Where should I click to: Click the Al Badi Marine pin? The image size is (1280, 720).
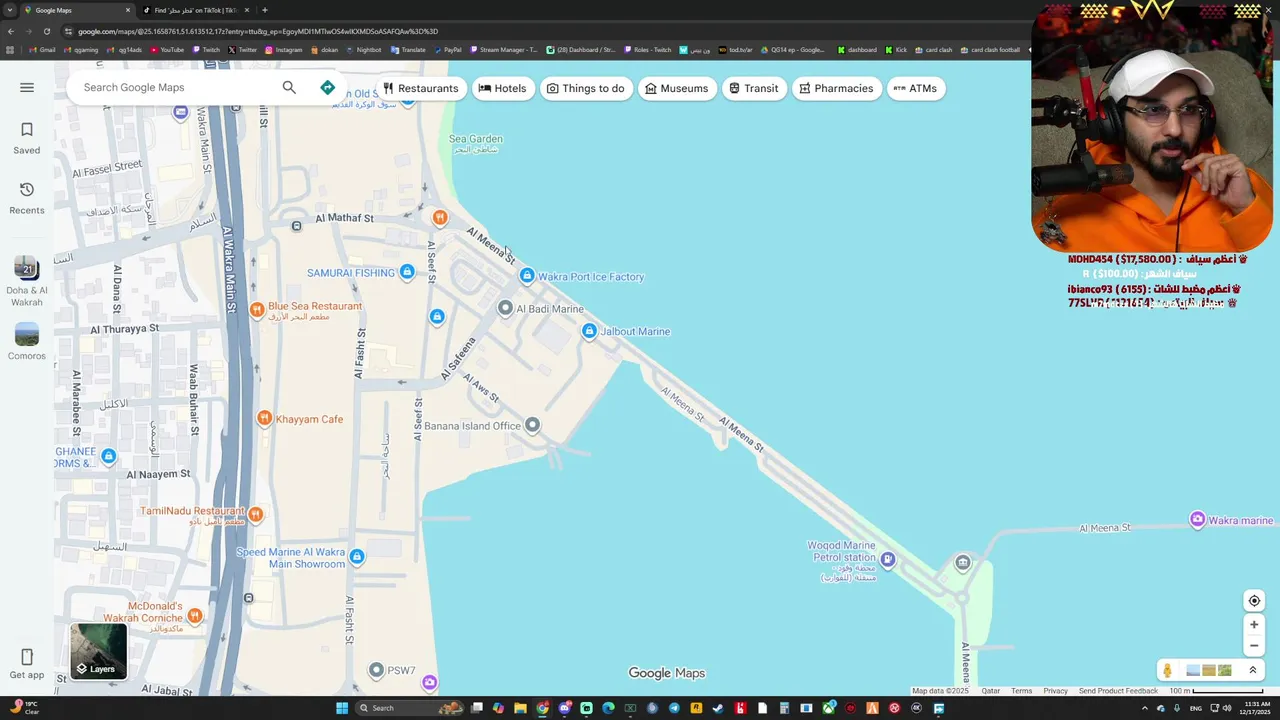click(x=505, y=308)
